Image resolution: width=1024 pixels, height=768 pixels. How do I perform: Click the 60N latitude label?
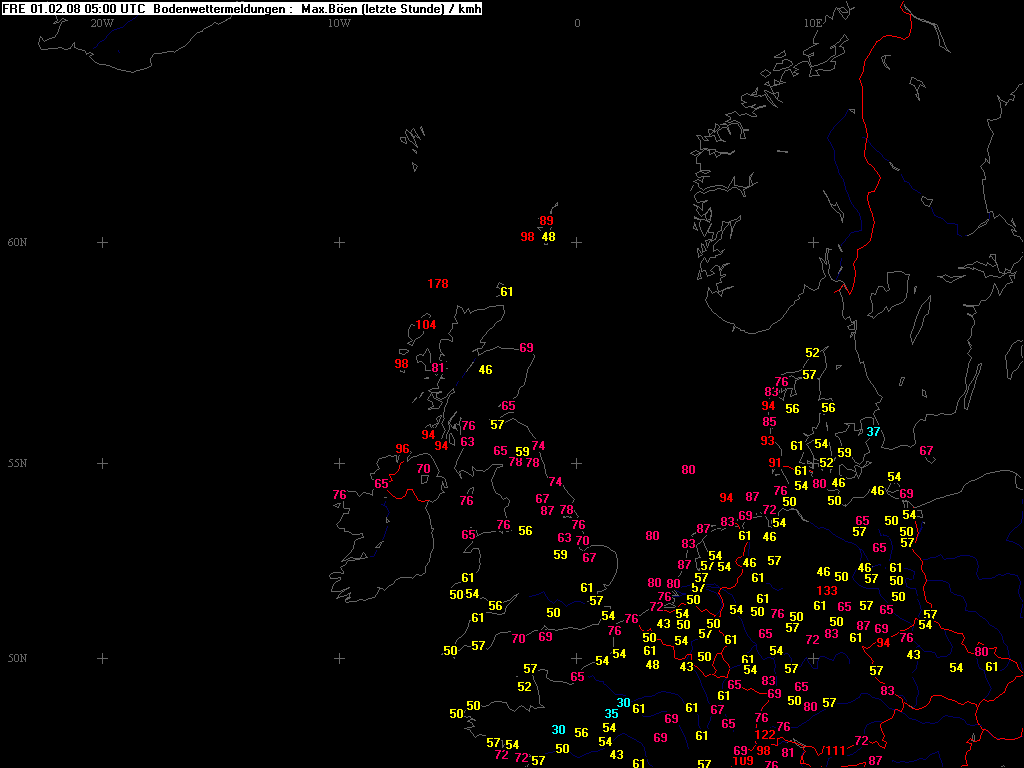click(x=17, y=242)
